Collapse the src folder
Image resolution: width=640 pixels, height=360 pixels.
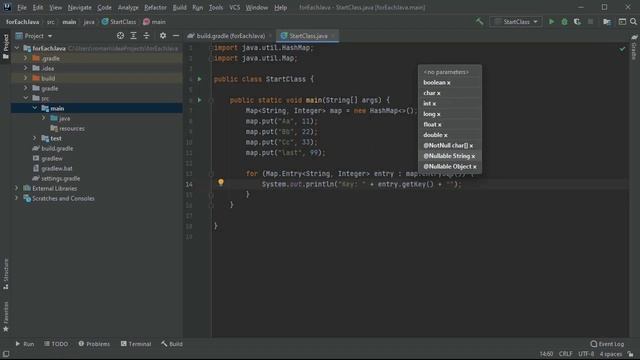(x=26, y=98)
